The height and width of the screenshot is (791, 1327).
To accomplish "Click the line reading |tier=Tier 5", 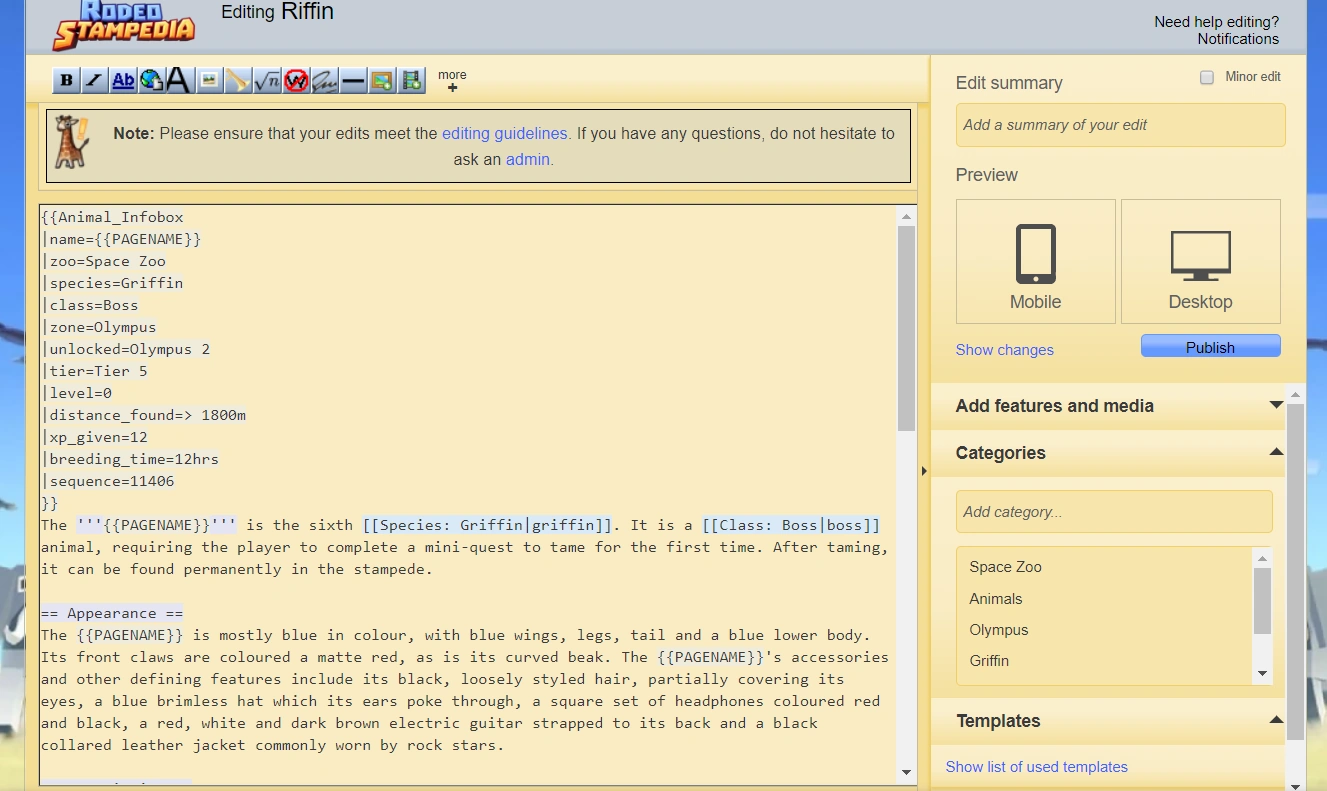I will (94, 371).
